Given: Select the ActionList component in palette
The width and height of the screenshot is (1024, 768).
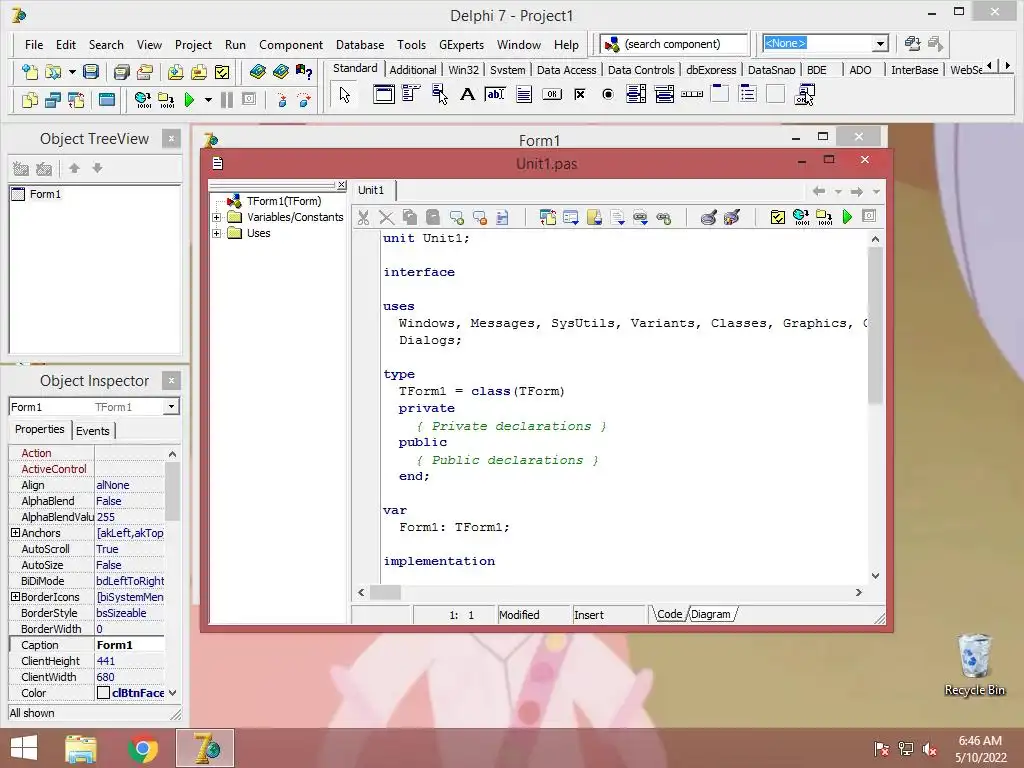Looking at the screenshot, I should [805, 95].
